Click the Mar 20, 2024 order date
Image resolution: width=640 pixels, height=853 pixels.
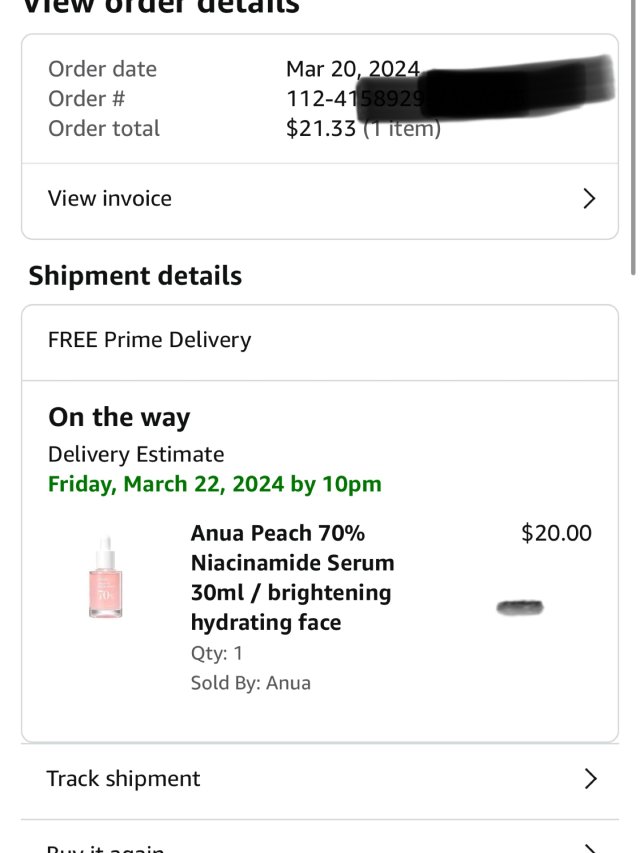click(x=353, y=69)
